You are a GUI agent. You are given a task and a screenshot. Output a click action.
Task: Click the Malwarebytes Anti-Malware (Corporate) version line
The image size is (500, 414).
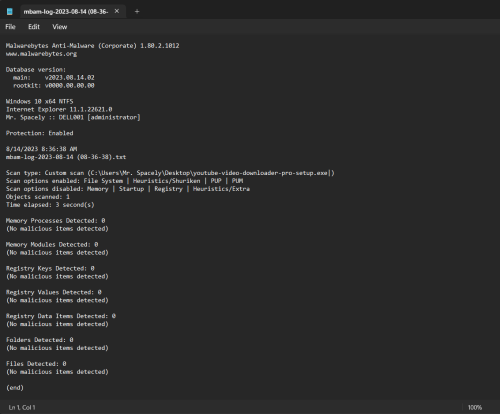93,46
